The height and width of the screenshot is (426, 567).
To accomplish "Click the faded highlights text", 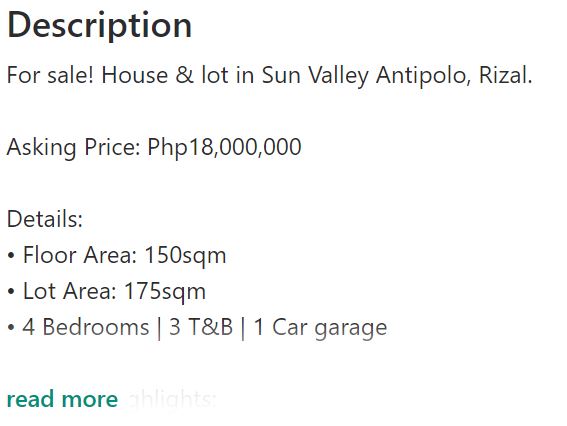I will (x=172, y=400).
